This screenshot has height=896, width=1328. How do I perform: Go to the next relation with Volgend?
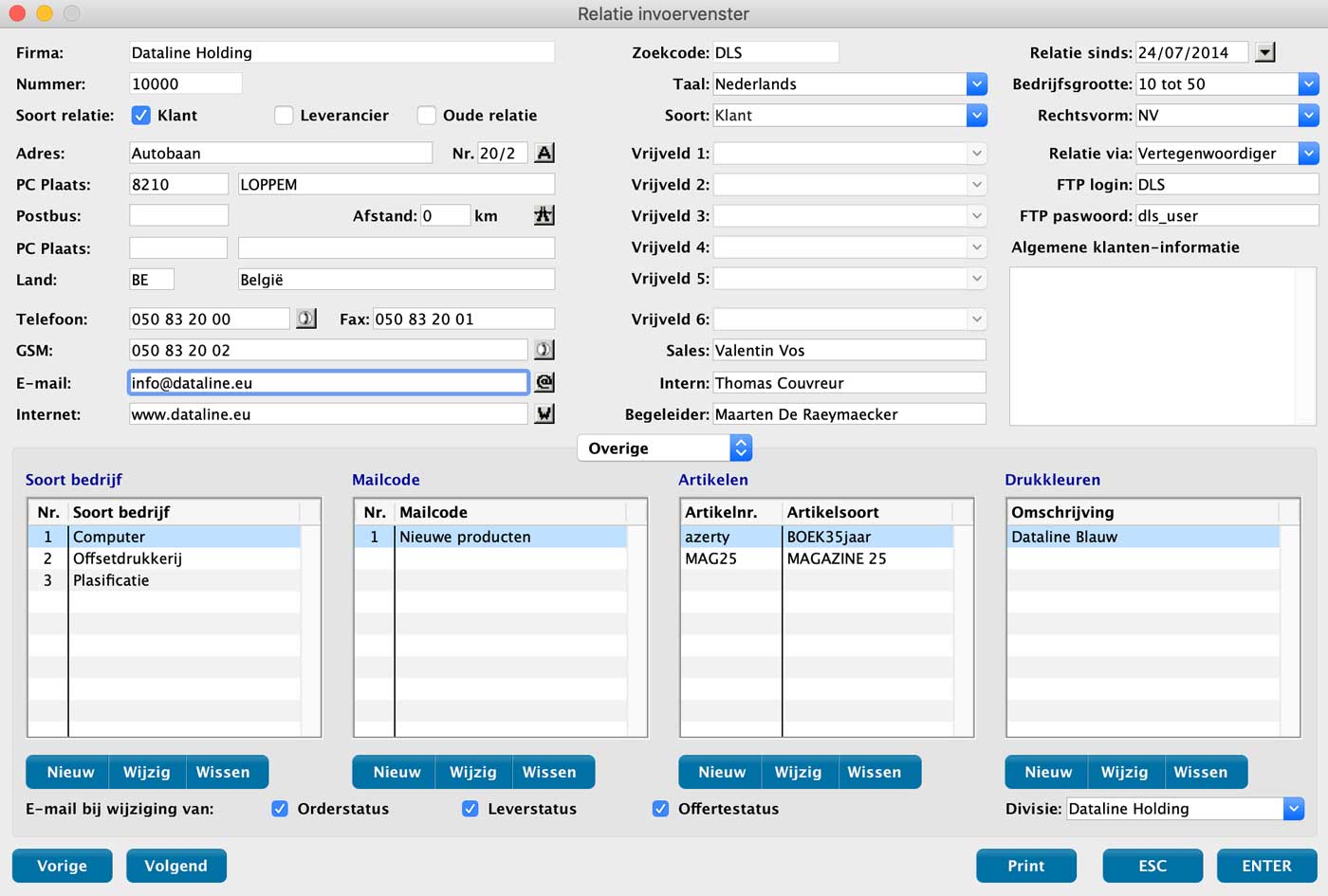[175, 866]
